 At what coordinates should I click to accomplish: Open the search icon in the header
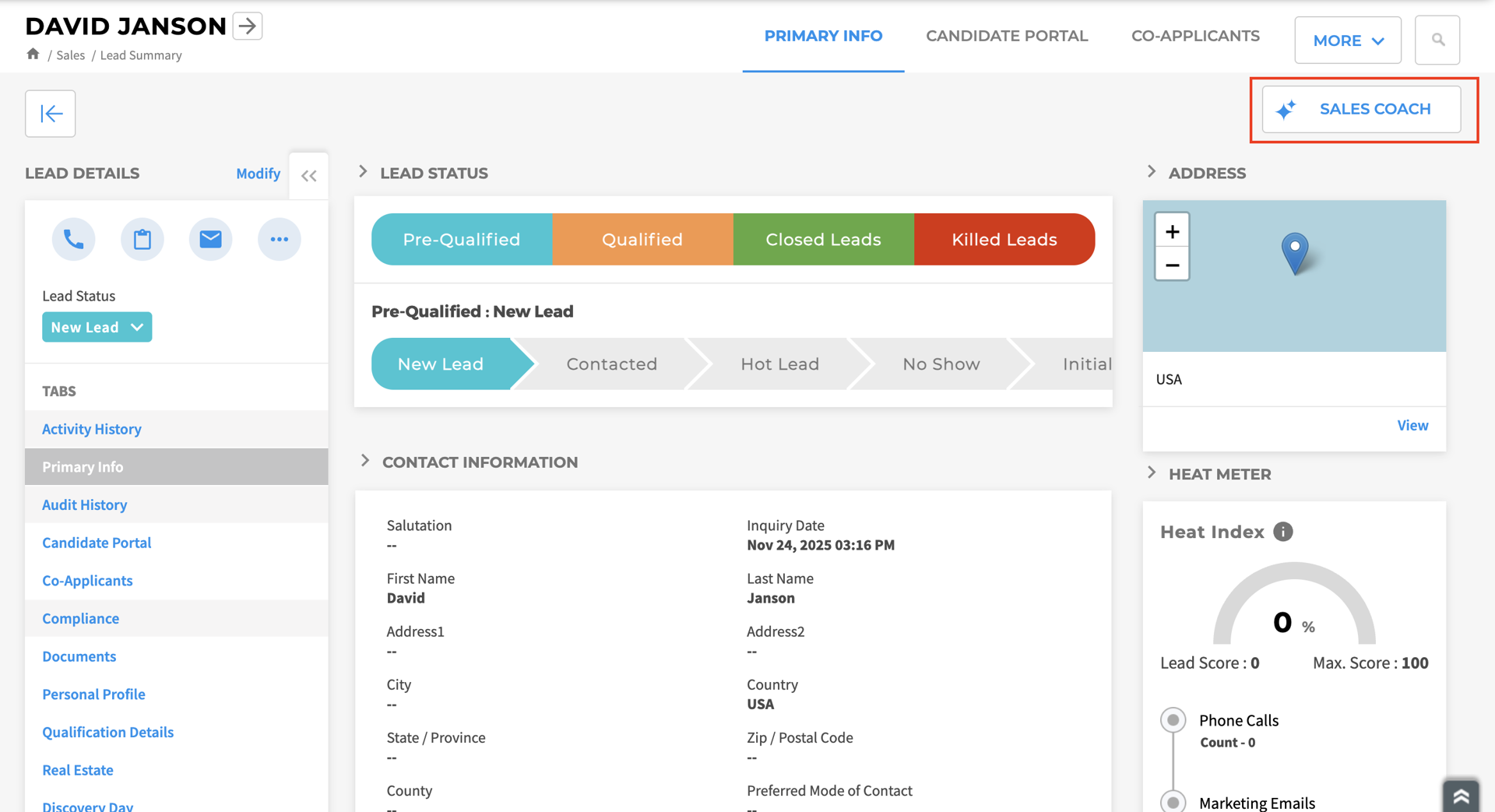(x=1437, y=40)
